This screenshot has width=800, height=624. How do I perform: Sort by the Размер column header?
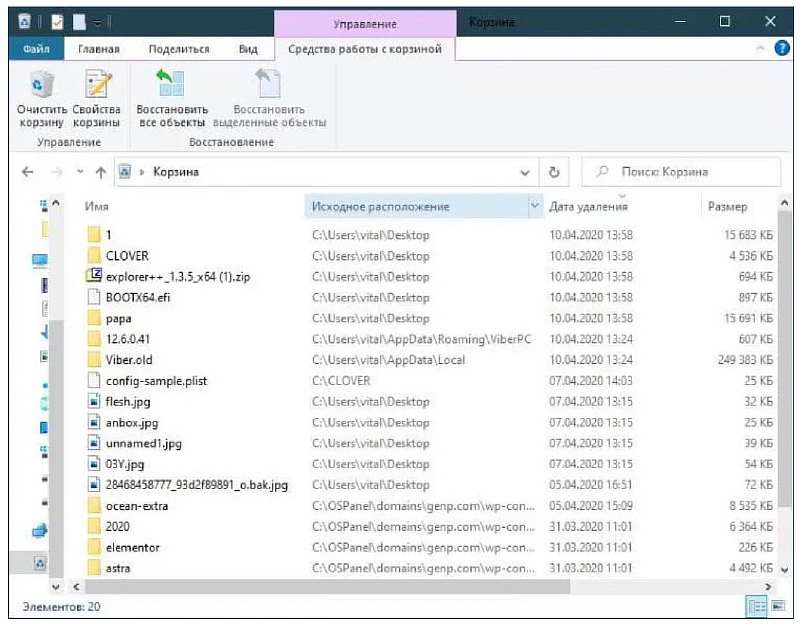[727, 207]
